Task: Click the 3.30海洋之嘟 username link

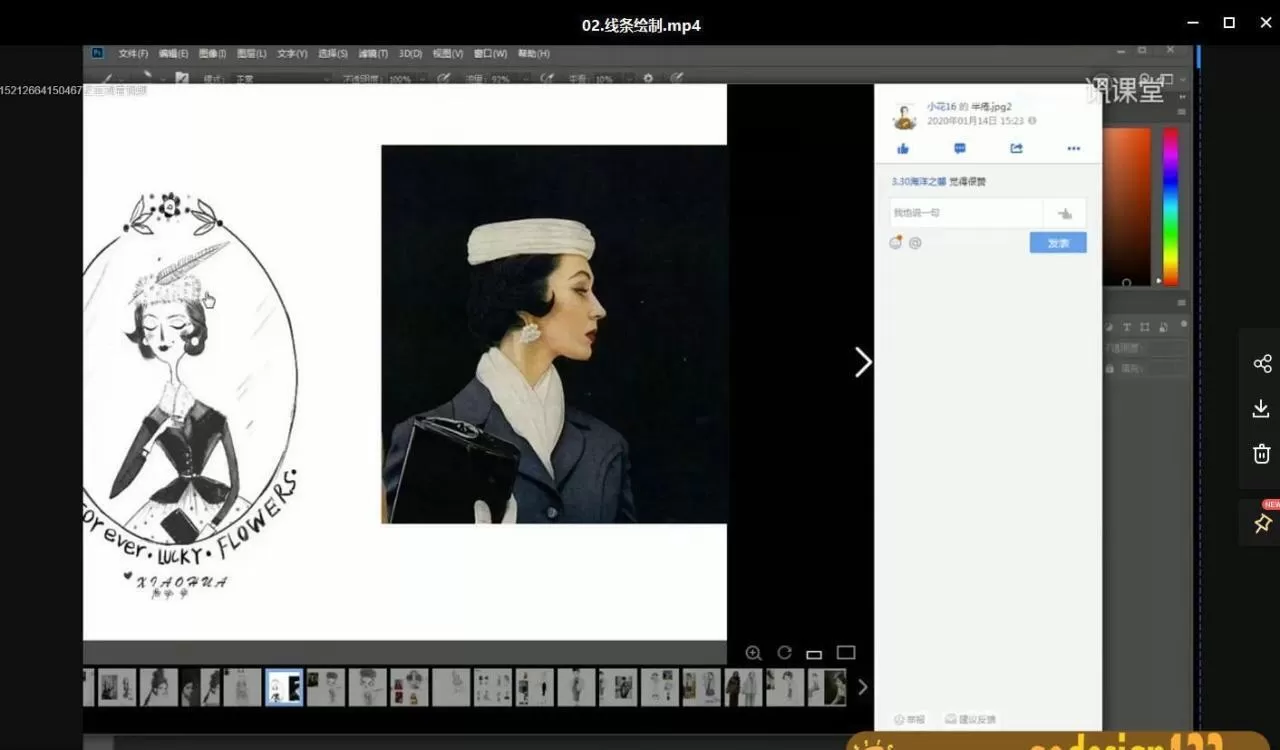Action: (x=918, y=182)
